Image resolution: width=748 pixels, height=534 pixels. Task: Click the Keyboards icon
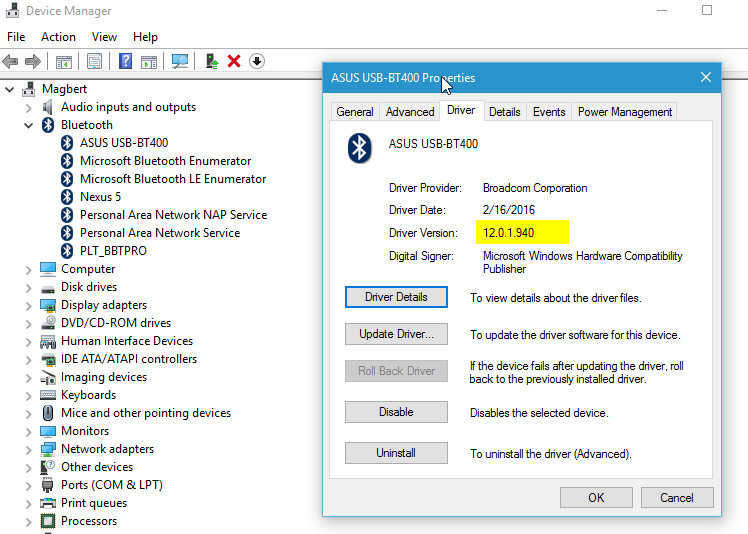click(48, 395)
